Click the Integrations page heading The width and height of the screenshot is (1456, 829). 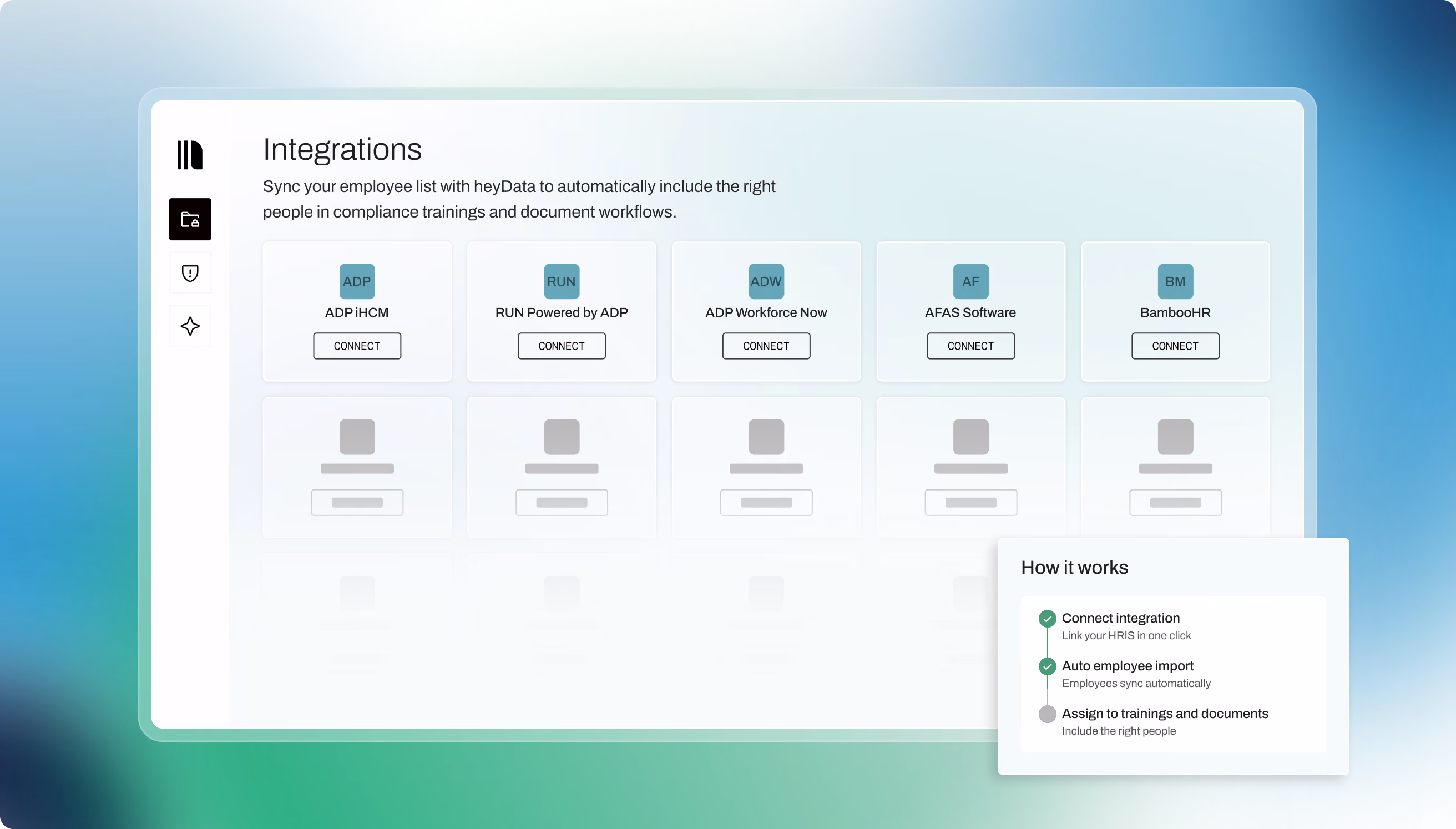pyautogui.click(x=342, y=150)
